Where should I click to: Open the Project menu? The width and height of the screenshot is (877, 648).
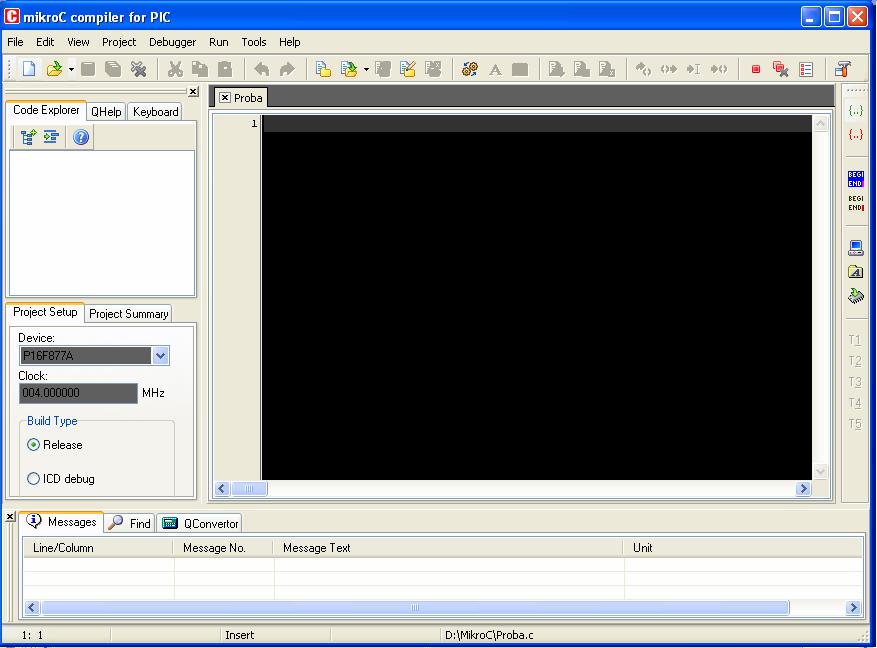click(119, 42)
